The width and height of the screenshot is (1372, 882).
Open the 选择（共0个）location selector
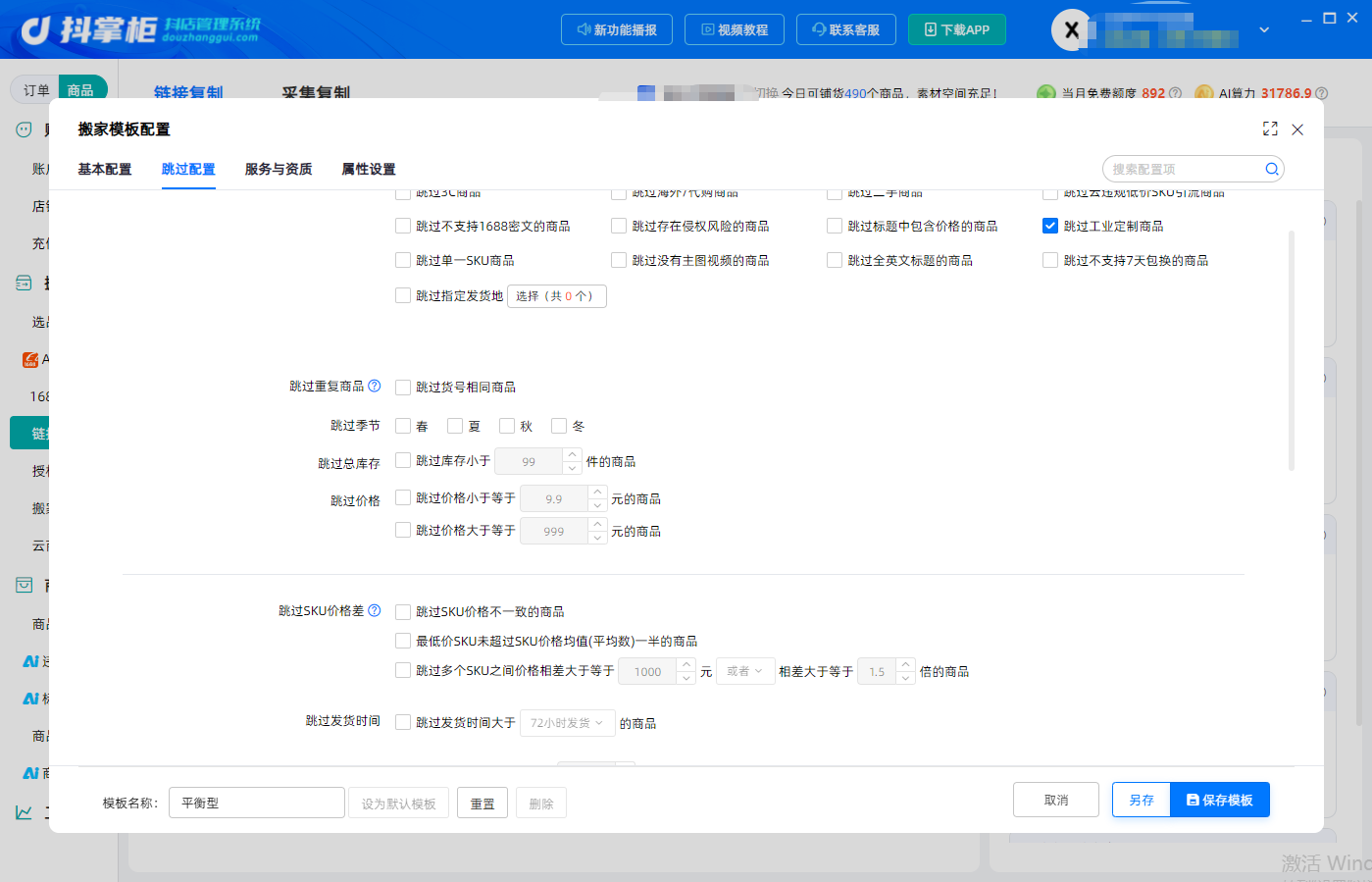(556, 295)
